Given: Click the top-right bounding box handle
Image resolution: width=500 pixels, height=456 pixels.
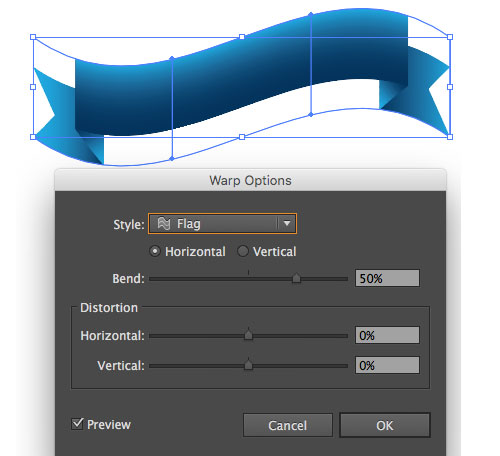Looking at the screenshot, I should pyautogui.click(x=450, y=37).
